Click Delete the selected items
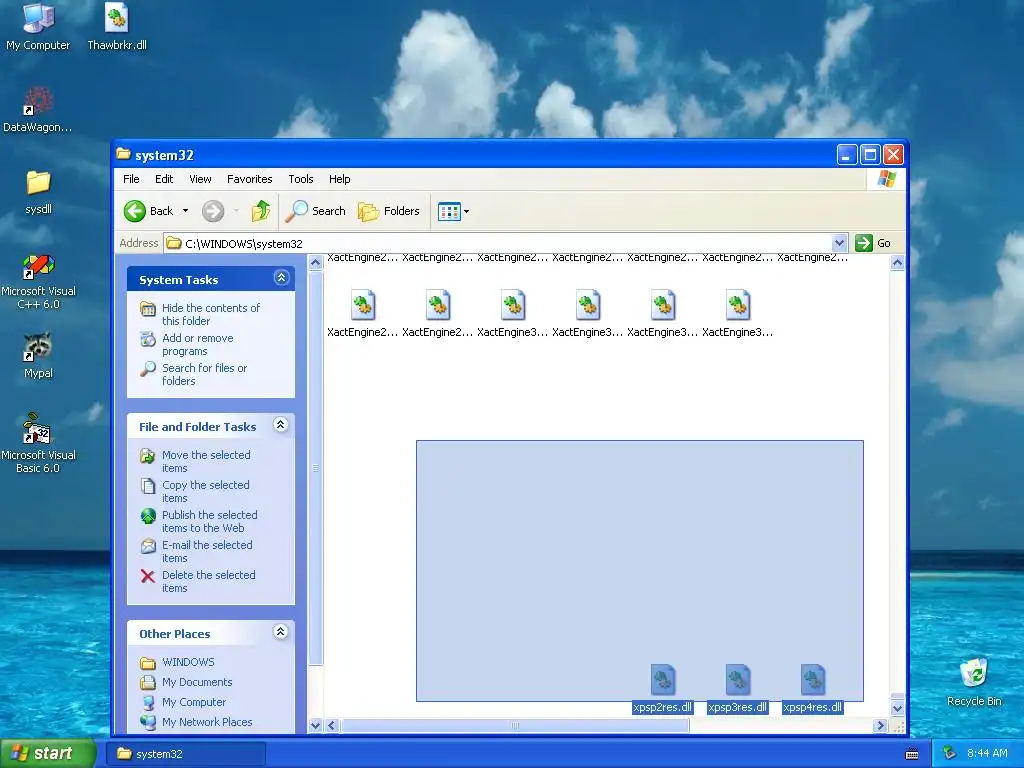This screenshot has width=1024, height=768. pyautogui.click(x=208, y=581)
